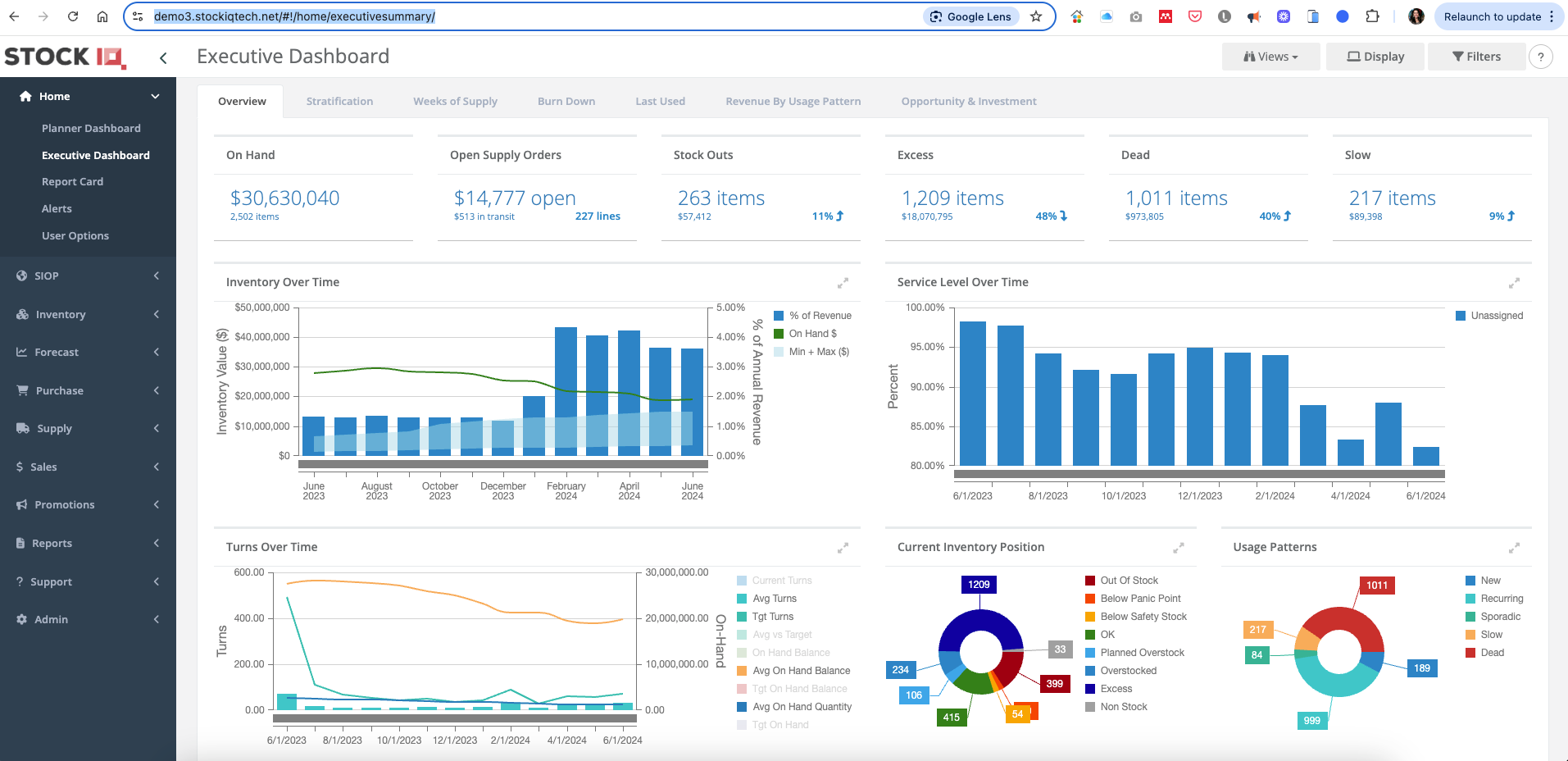Open the Report Card link
This screenshot has width=1568, height=761.
click(72, 182)
